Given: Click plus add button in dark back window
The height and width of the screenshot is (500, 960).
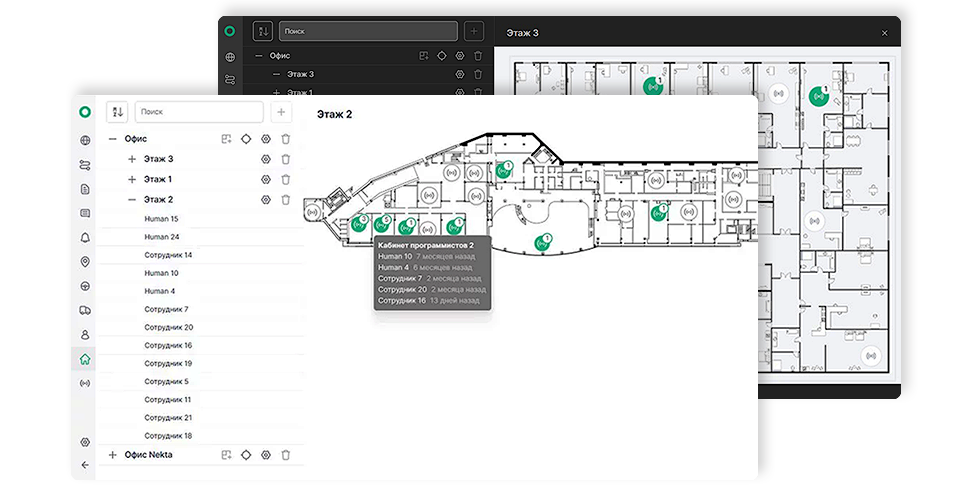Looking at the screenshot, I should tap(474, 31).
